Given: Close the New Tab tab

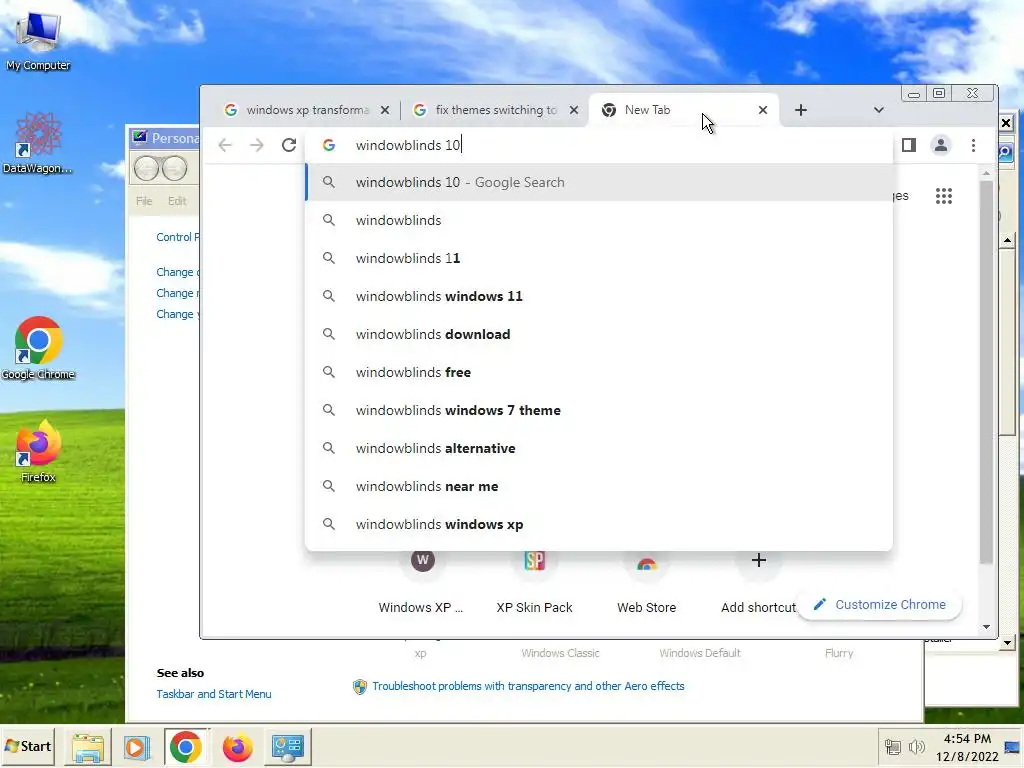Looking at the screenshot, I should pos(763,110).
